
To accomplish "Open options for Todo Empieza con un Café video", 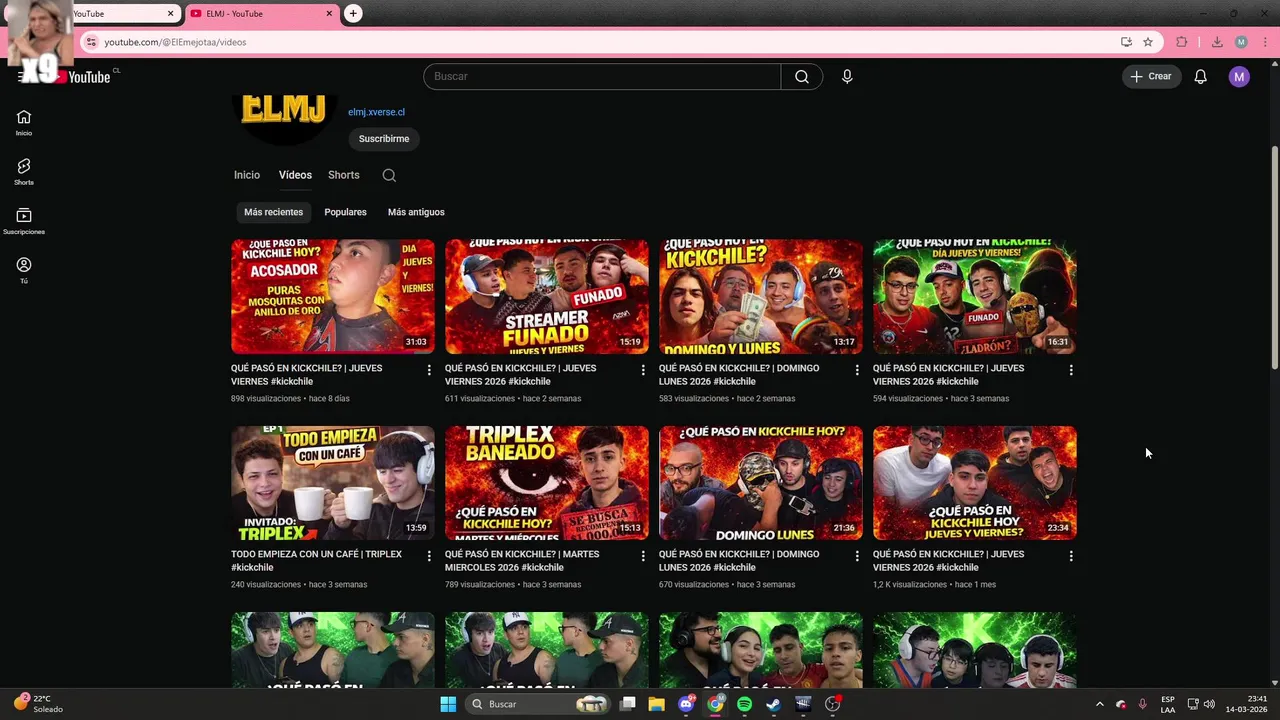I will [x=429, y=556].
